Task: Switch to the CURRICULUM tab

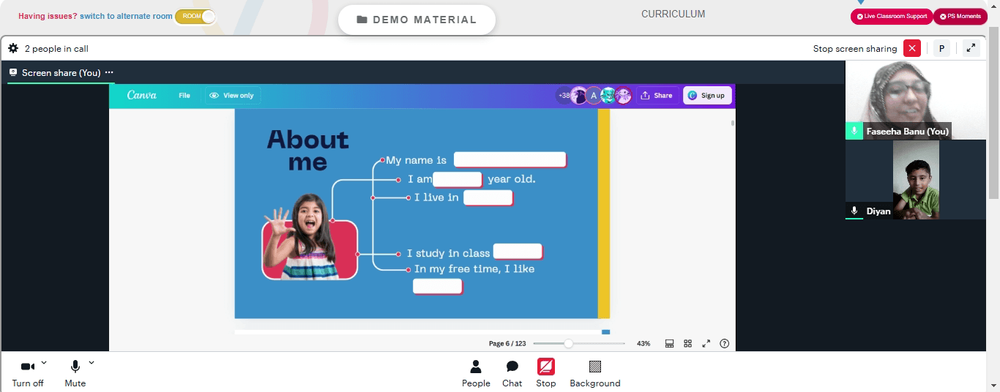Action: [673, 14]
